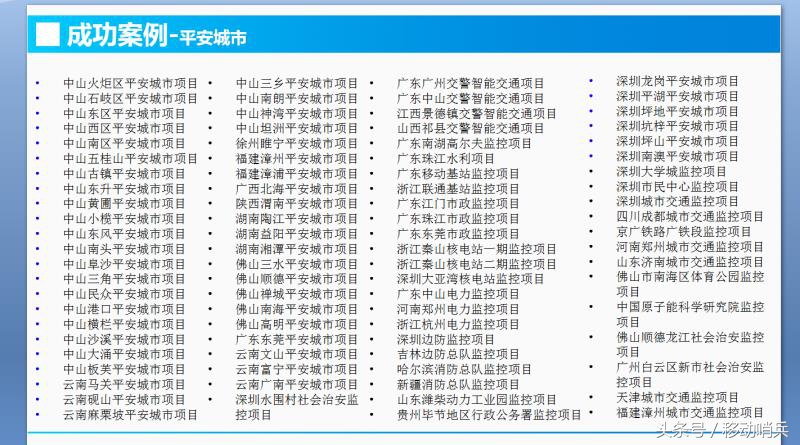
Task: Click the text 中山东区平安城市项目
Action: coord(124,113)
